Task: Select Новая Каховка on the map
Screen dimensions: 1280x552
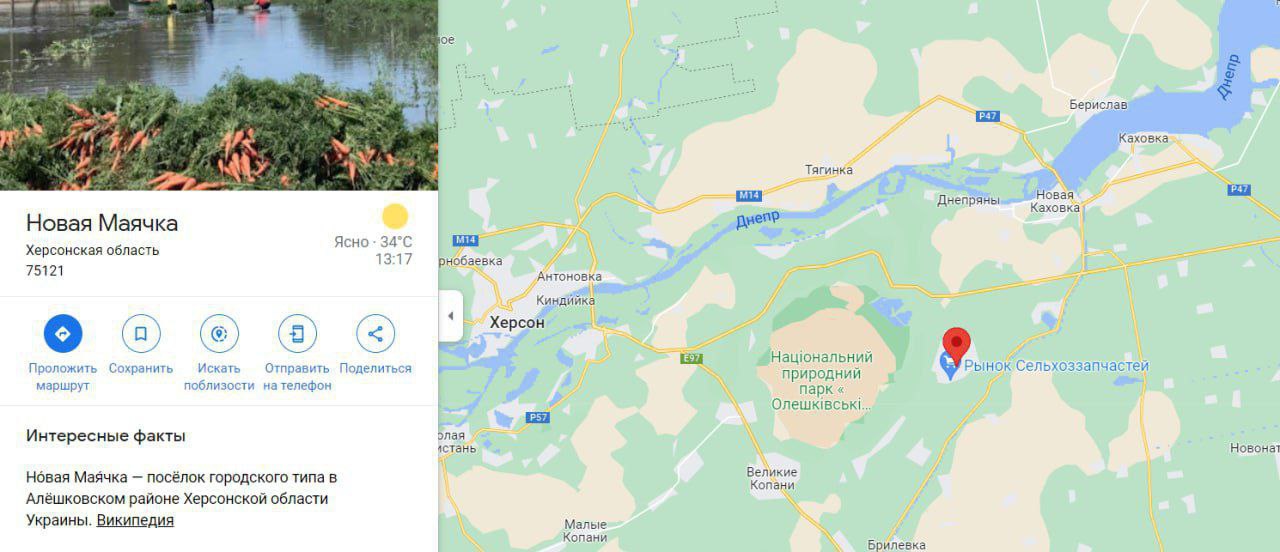Action: [1058, 201]
